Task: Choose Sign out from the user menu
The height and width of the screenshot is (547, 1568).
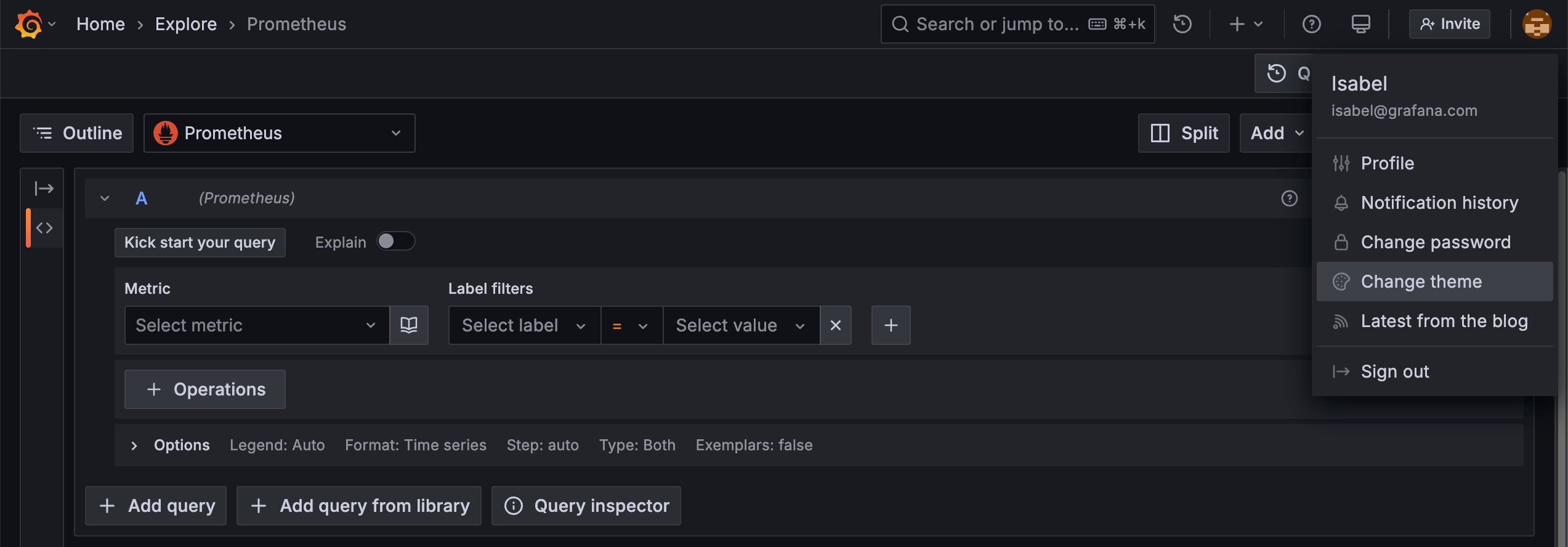Action: click(x=1394, y=371)
